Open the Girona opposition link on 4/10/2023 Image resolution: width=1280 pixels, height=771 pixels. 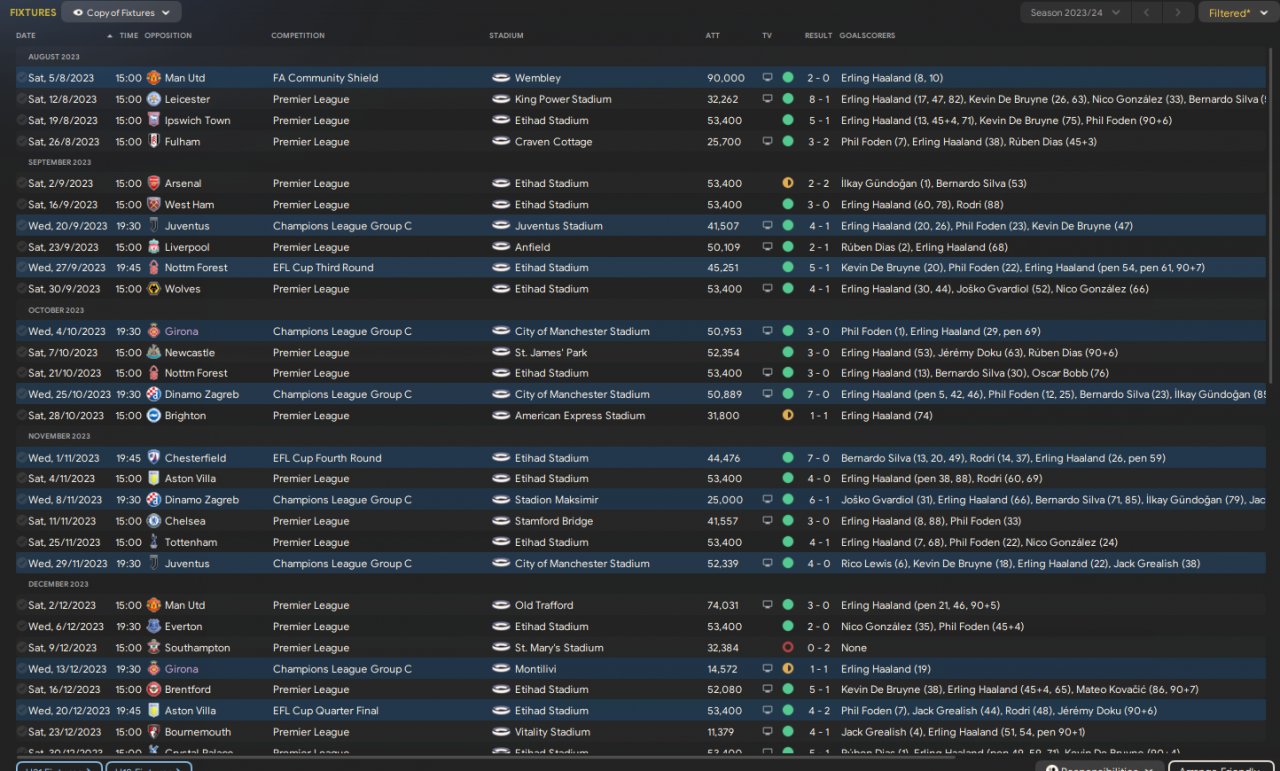pyautogui.click(x=181, y=332)
